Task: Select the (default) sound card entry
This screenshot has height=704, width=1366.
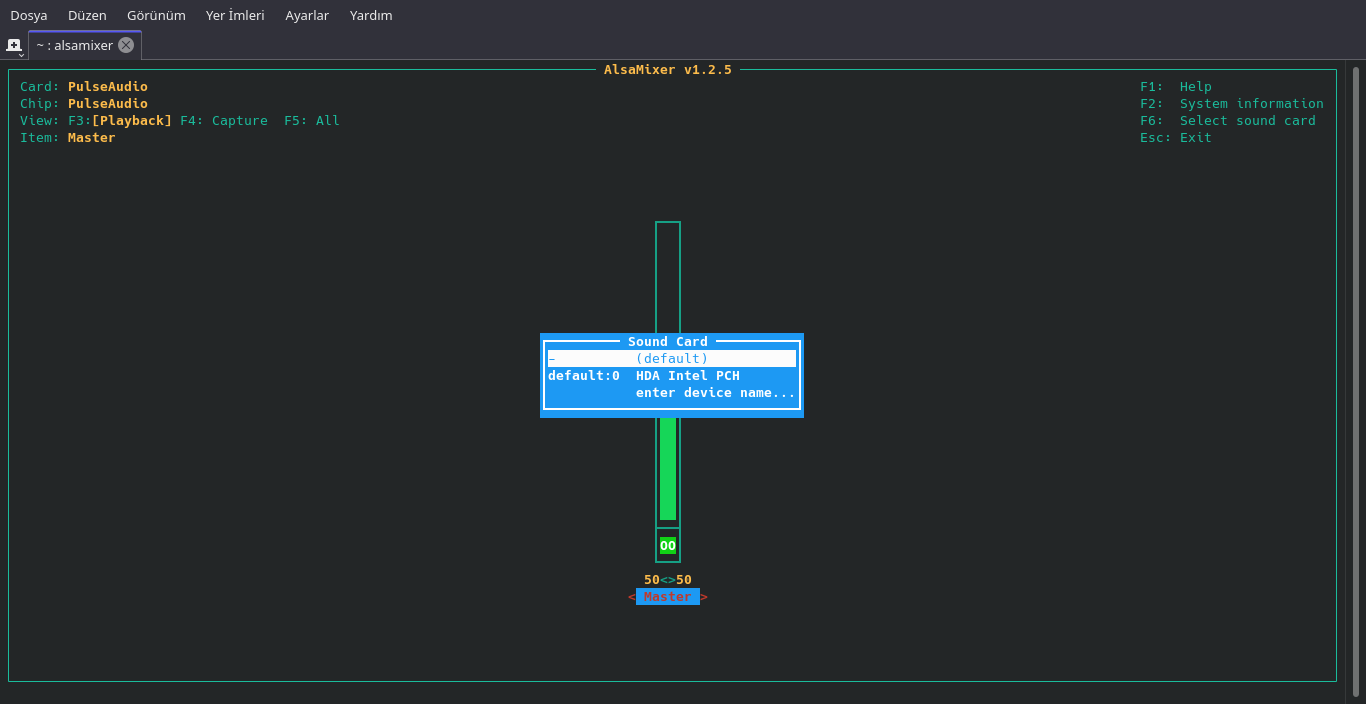Action: click(672, 358)
